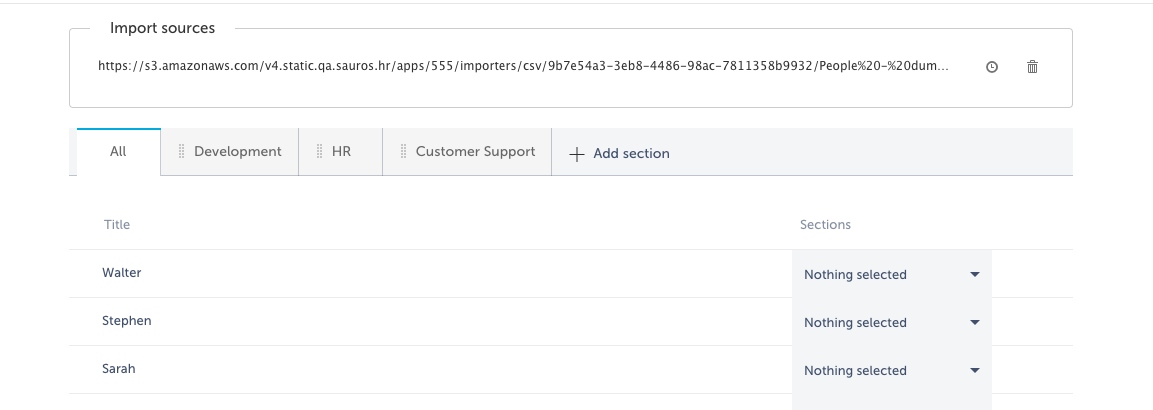The height and width of the screenshot is (410, 1153).
Task: Select the Sarah row title
Action: [x=119, y=369]
